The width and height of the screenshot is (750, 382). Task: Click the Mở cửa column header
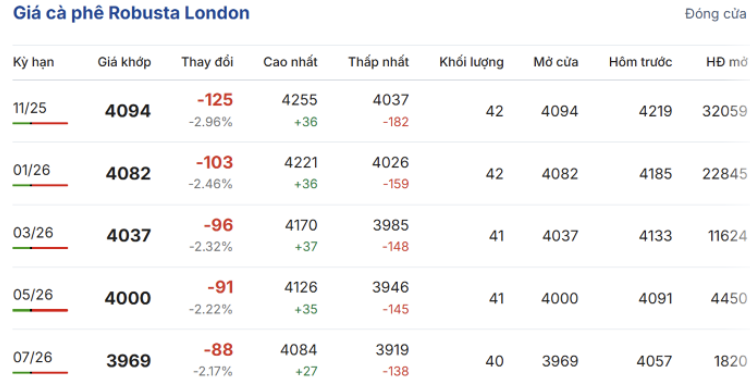(x=556, y=62)
